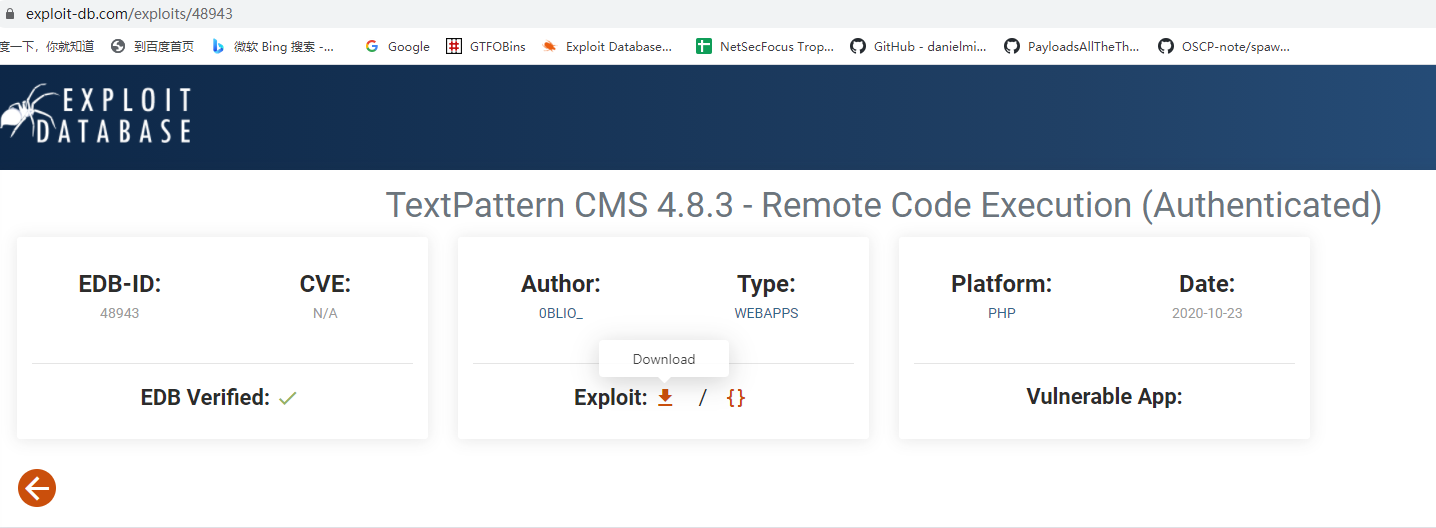Screen dimensions: 1436x528
Task: Select the date text 2020-10-23
Action: pos(1207,313)
